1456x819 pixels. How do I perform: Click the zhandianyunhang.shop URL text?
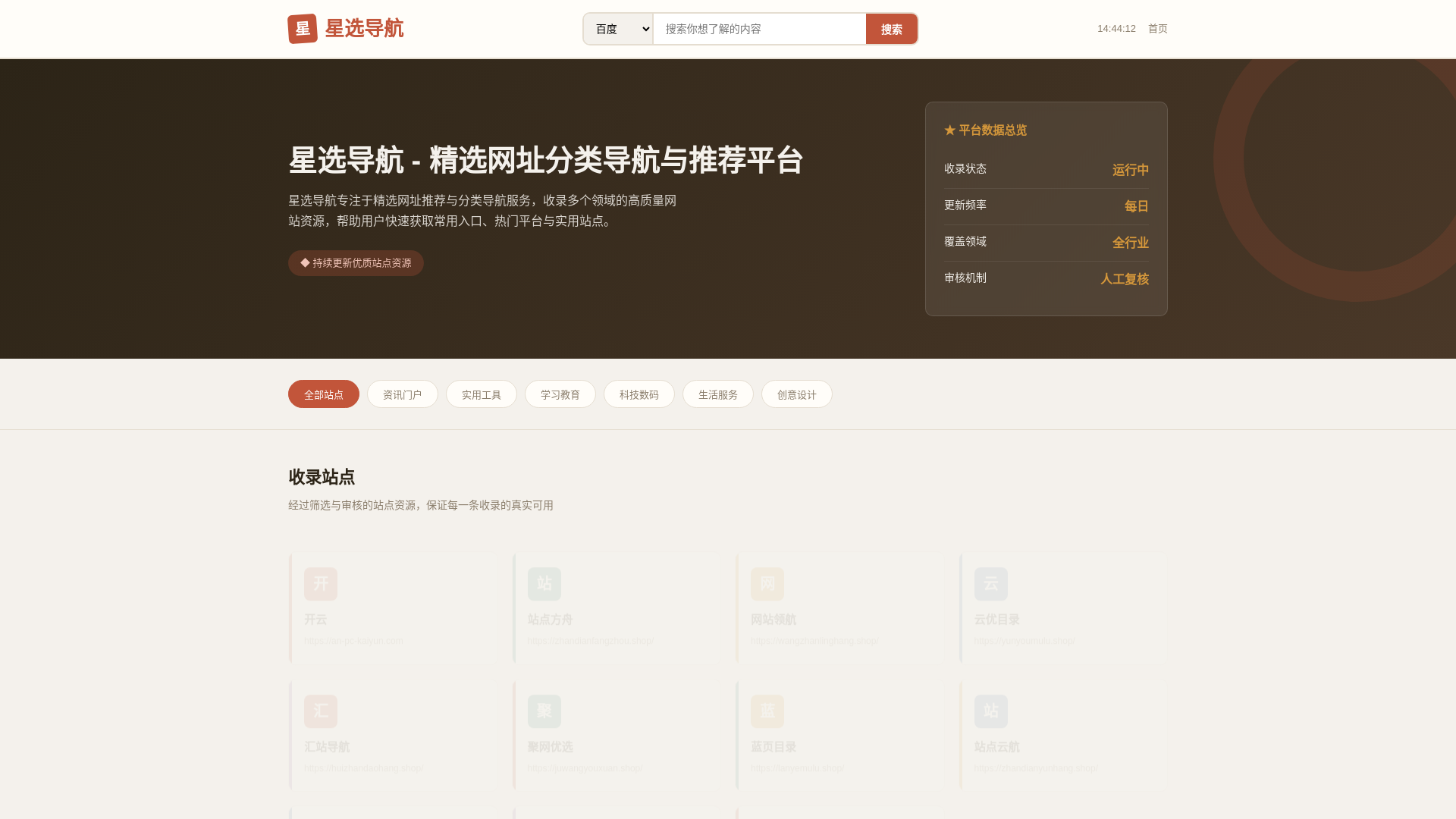(1036, 768)
